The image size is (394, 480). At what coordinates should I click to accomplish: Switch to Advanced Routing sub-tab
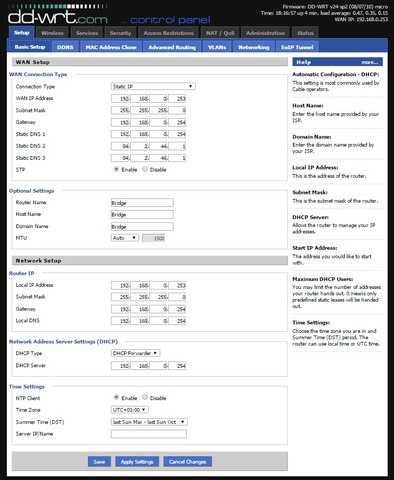click(172, 47)
